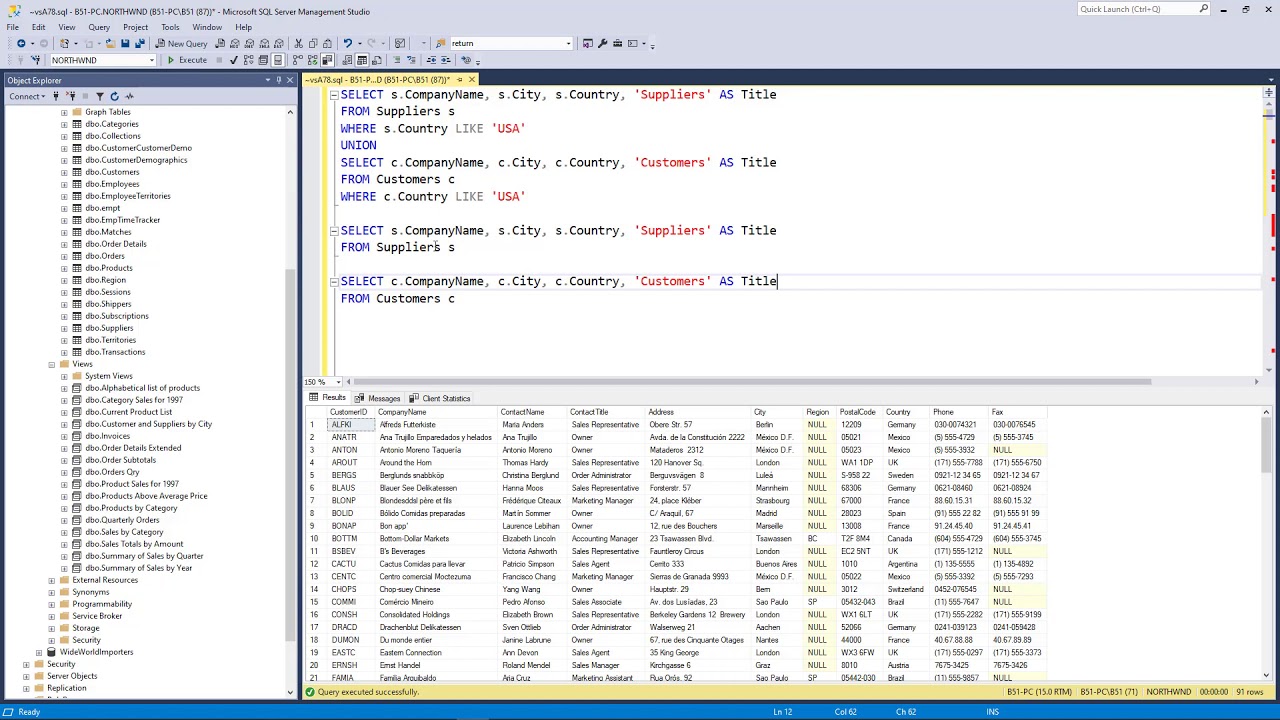Click the Undo toolbar icon

pyautogui.click(x=347, y=43)
